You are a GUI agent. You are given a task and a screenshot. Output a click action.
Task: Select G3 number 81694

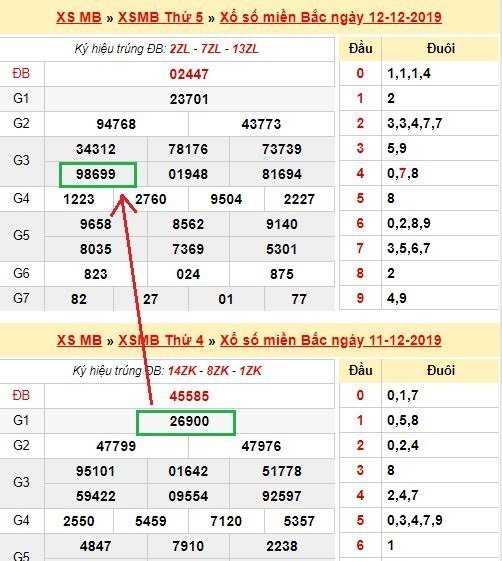[x=282, y=174]
